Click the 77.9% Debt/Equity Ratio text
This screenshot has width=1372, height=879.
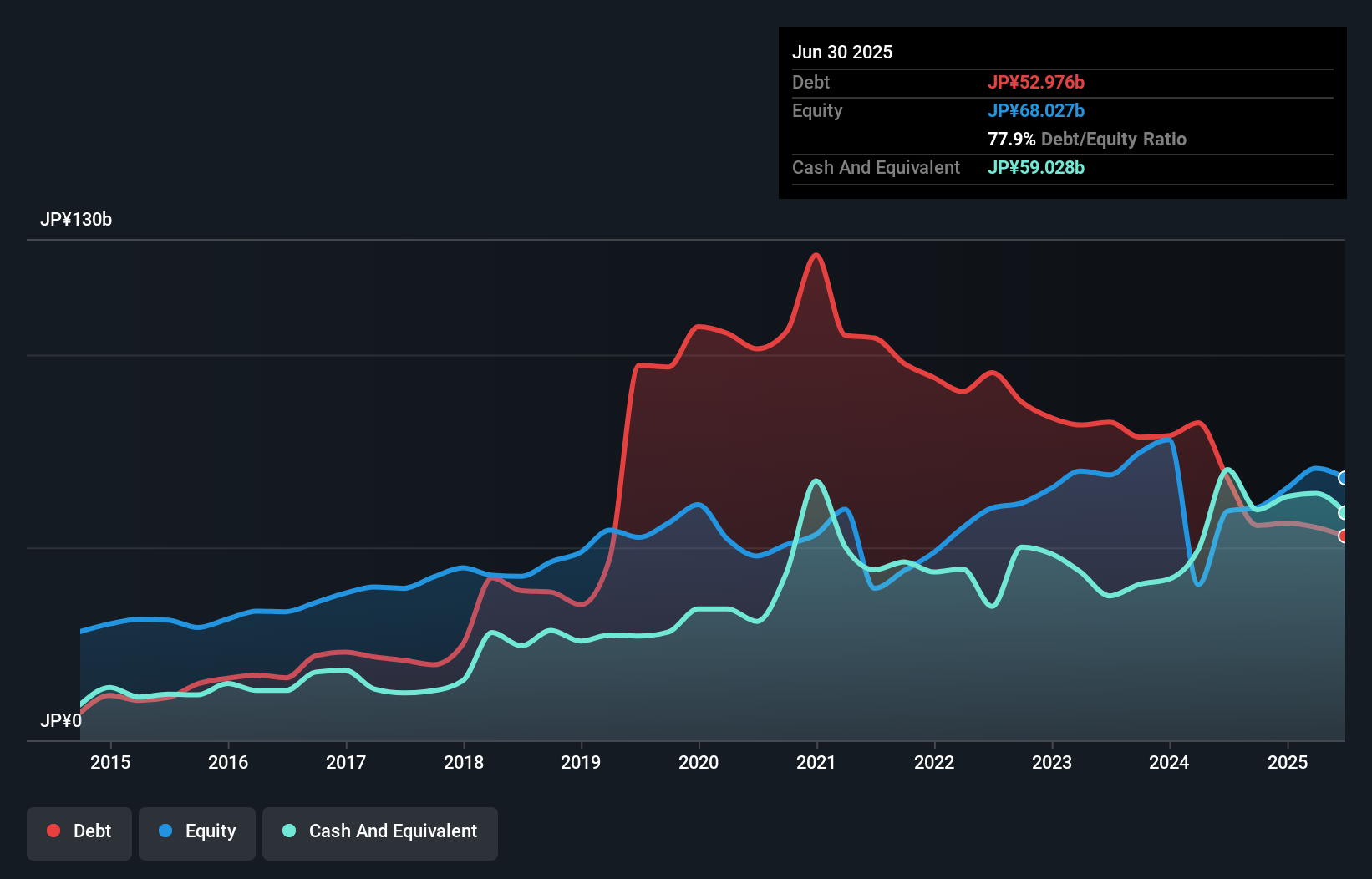click(1086, 139)
